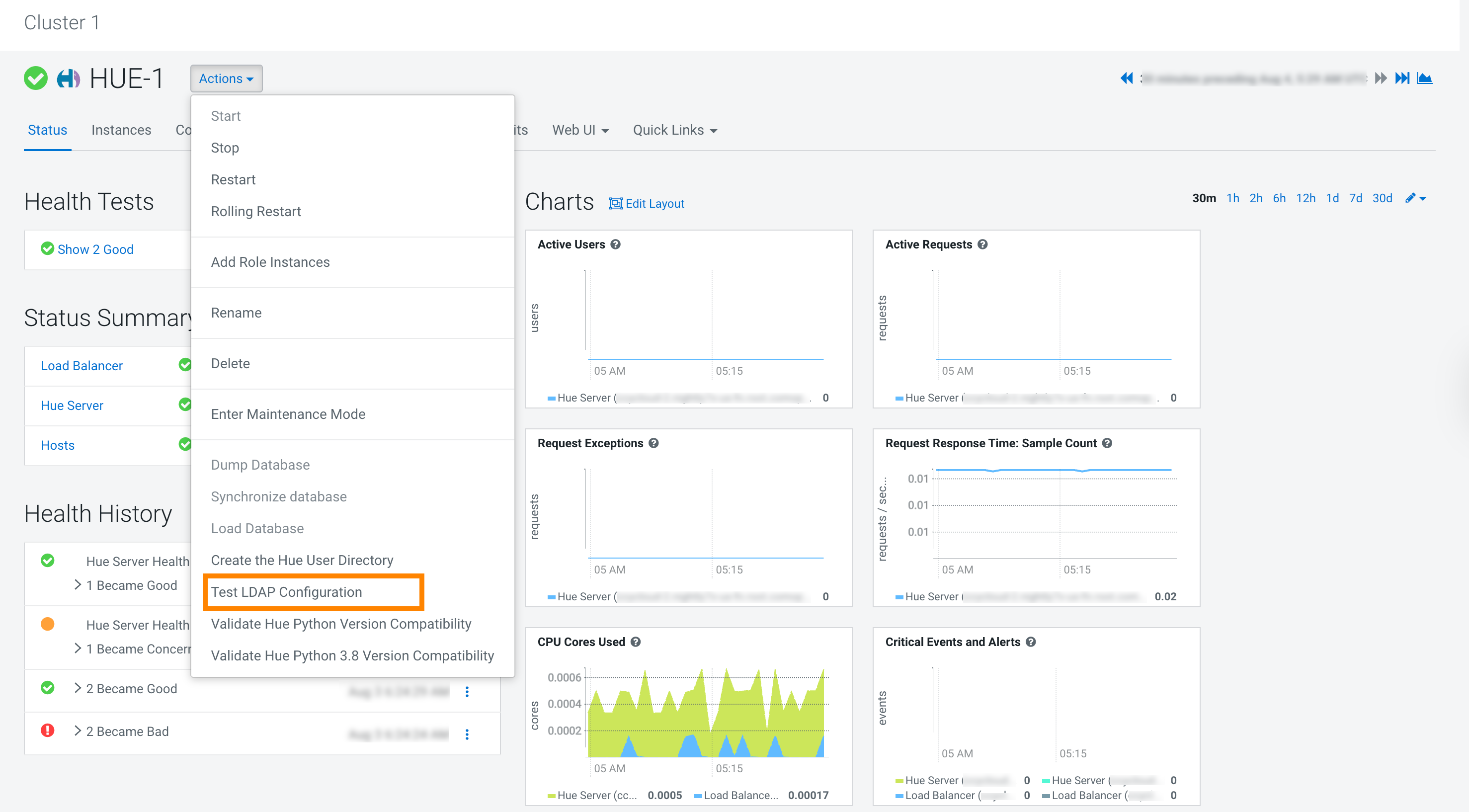Open the Load Balancer link
This screenshot has width=1469, height=812.
(x=82, y=366)
